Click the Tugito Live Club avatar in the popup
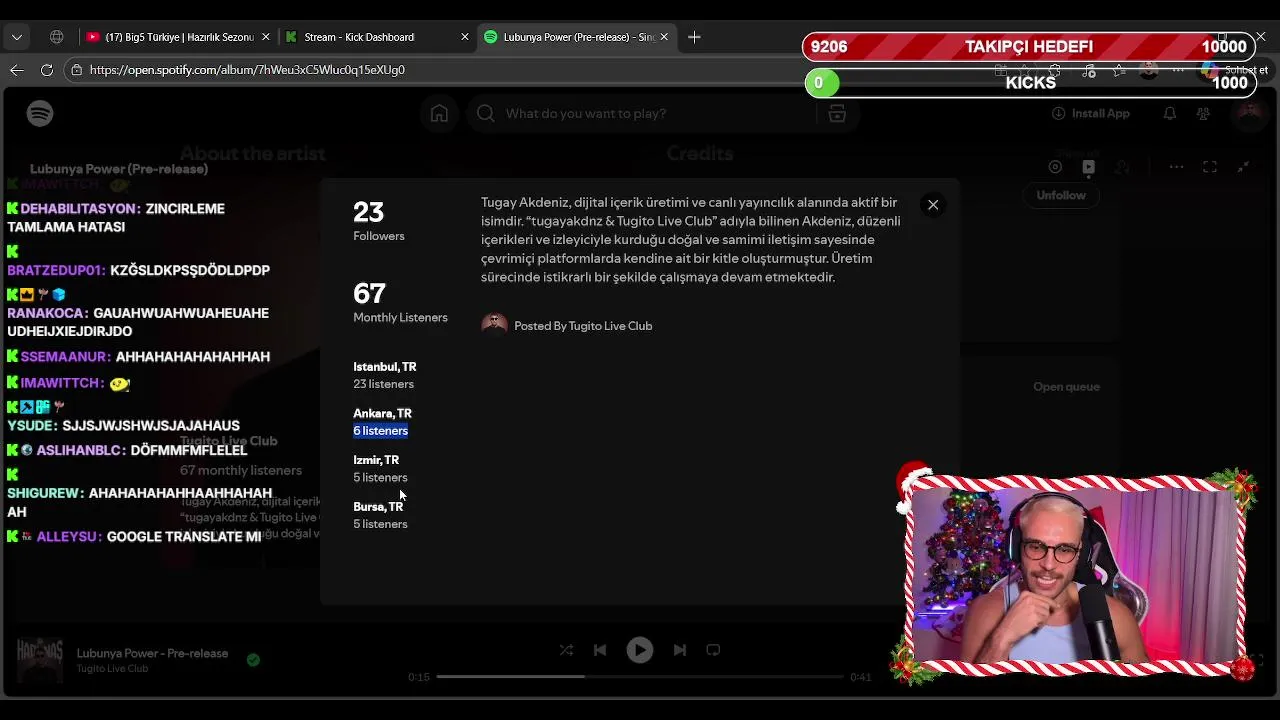The height and width of the screenshot is (720, 1280). click(494, 325)
